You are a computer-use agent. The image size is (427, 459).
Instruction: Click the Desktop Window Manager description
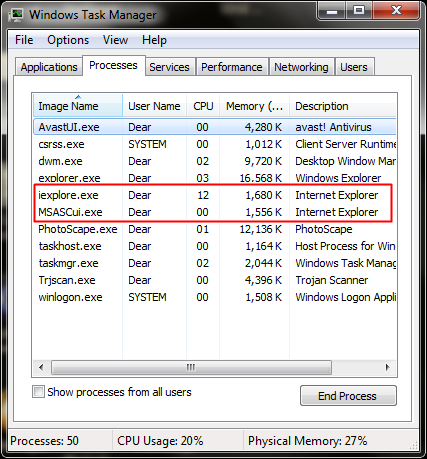pyautogui.click(x=345, y=161)
